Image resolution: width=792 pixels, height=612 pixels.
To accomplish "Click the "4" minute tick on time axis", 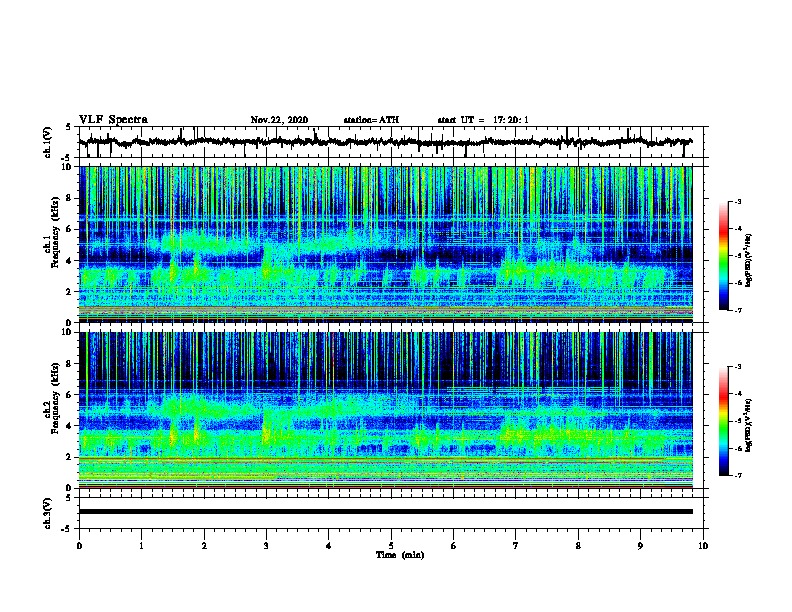I will pos(329,545).
